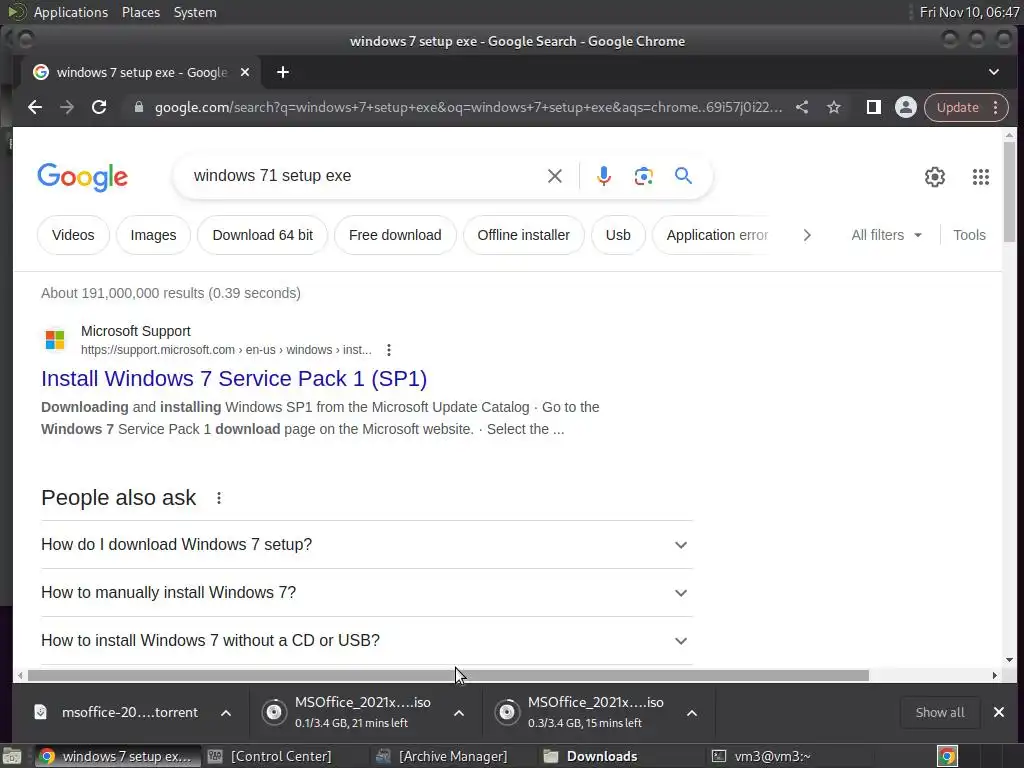Viewport: 1024px width, 768px height.
Task: Open a new Chrome tab
Action: (x=283, y=72)
